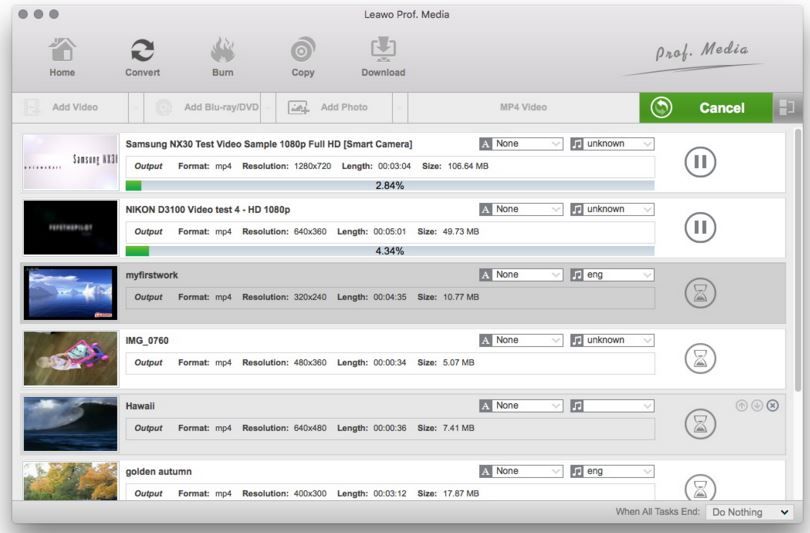810x533 pixels.
Task: Switch to the Convert module
Action: (142, 57)
